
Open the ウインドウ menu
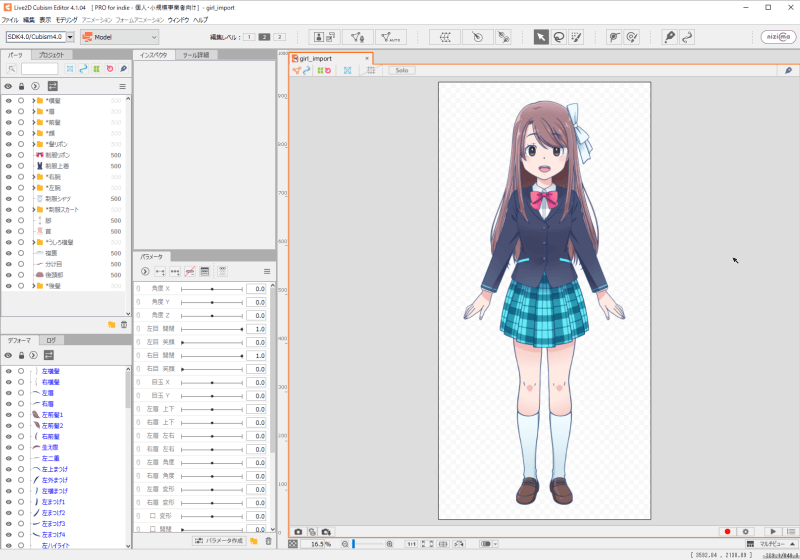coord(178,20)
